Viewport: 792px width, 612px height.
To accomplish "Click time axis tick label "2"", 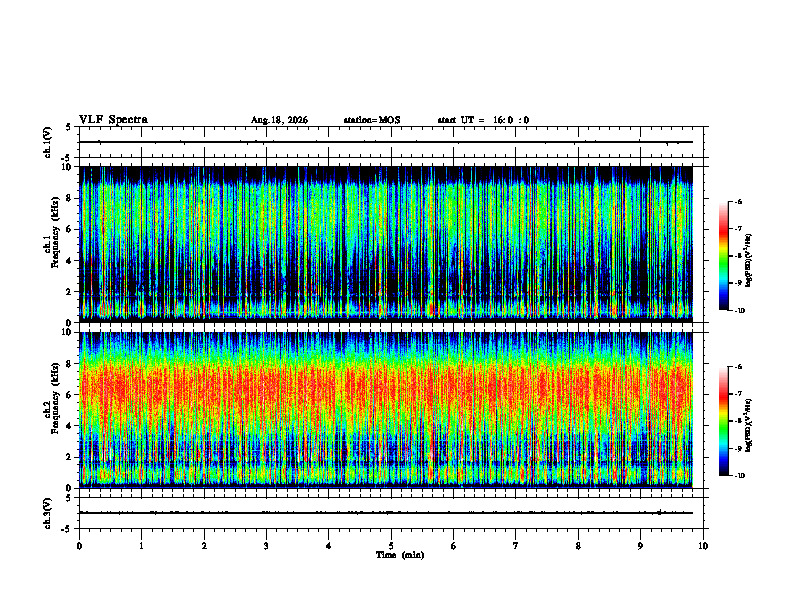I will coord(204,546).
